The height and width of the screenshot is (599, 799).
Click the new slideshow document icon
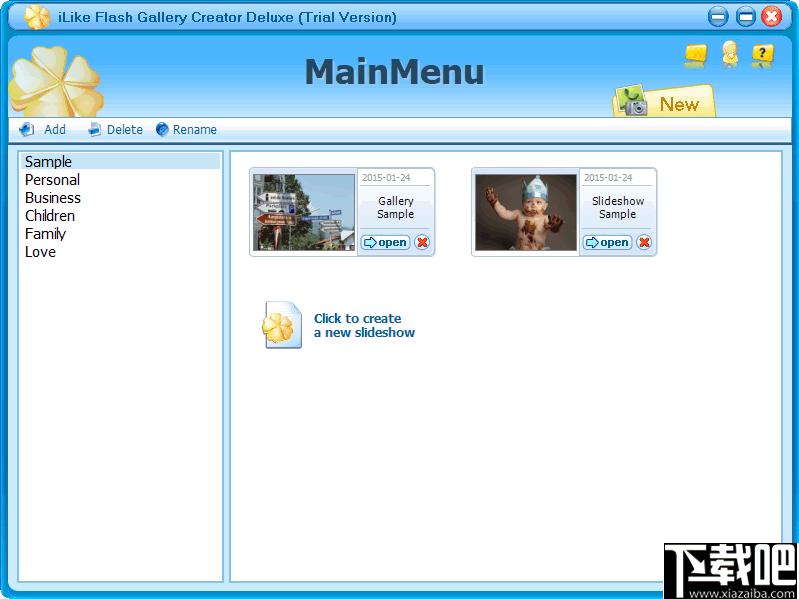(283, 325)
